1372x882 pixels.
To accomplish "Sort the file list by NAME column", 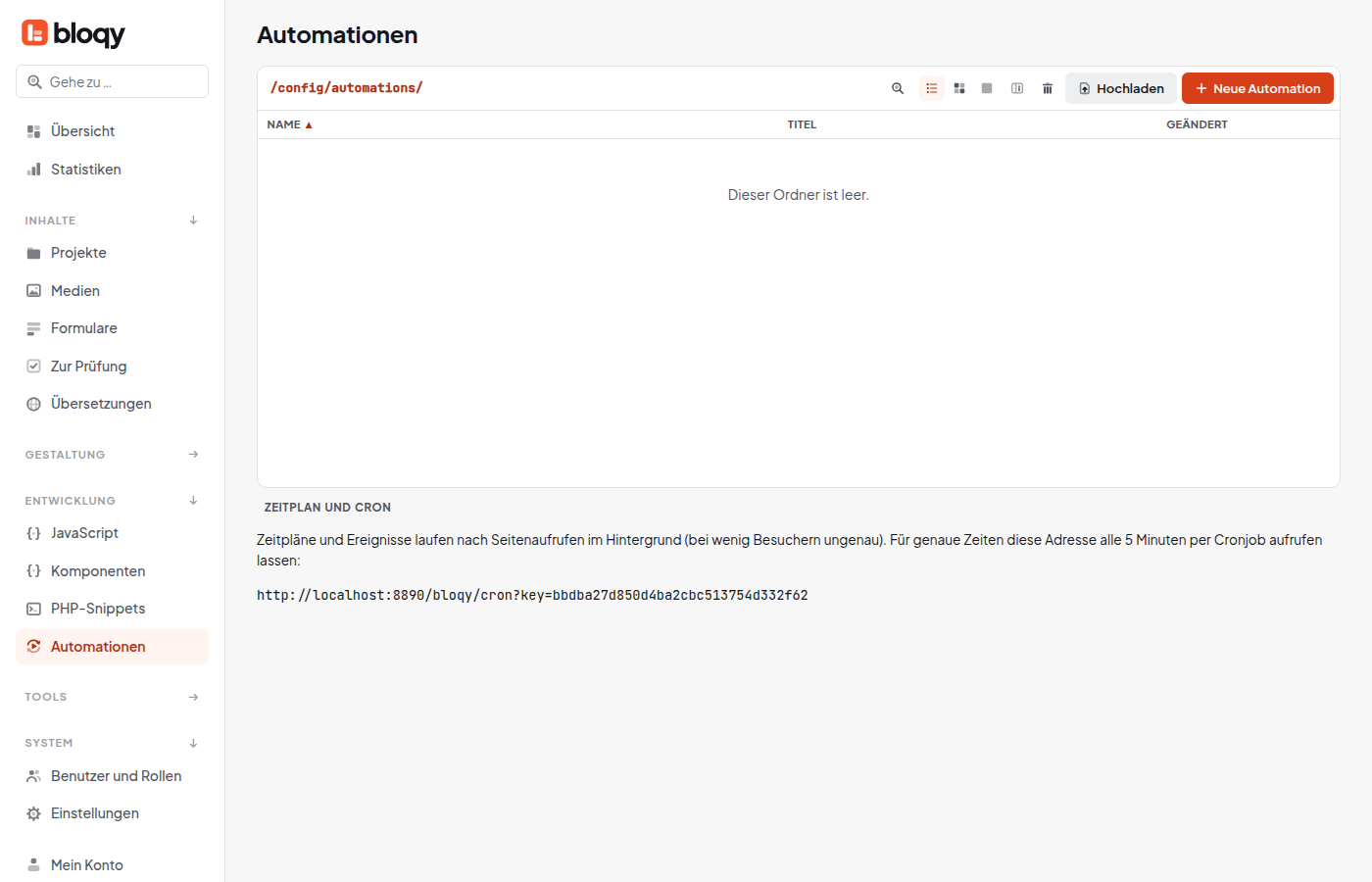I will 289,124.
